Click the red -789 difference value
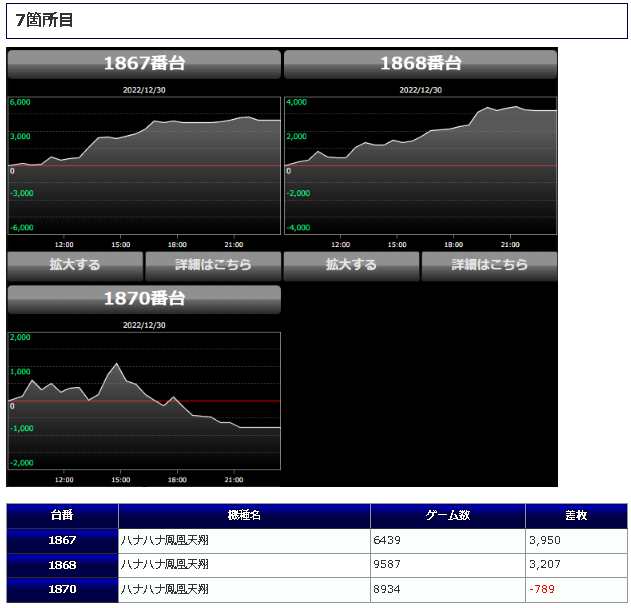 pyautogui.click(x=542, y=589)
